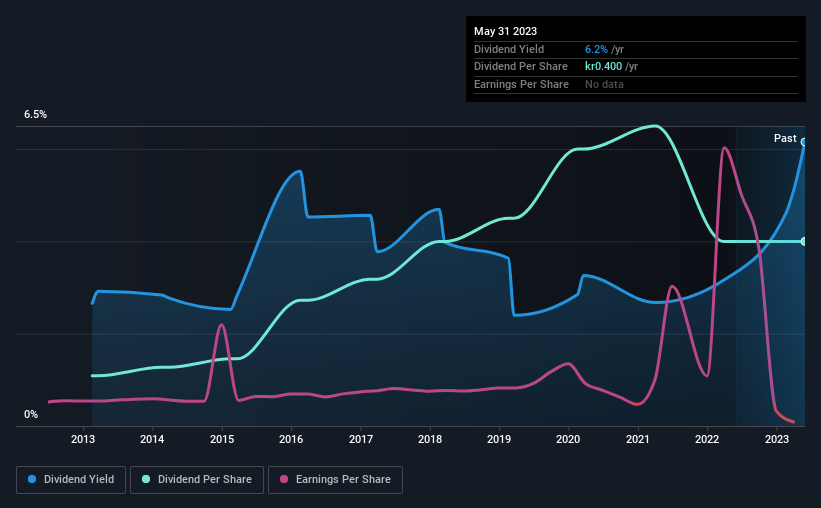Click the teal Dividend Per Share endpoint marker
This screenshot has width=821, height=508.
pyautogui.click(x=804, y=241)
